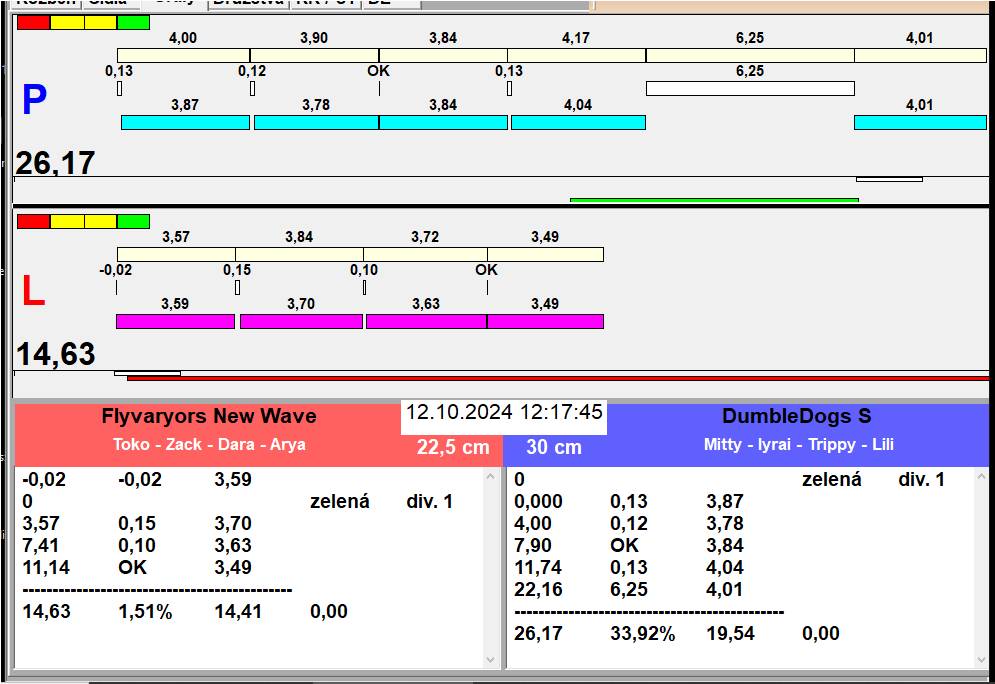Click the 0,15 pass value in lane L graph

point(237,270)
